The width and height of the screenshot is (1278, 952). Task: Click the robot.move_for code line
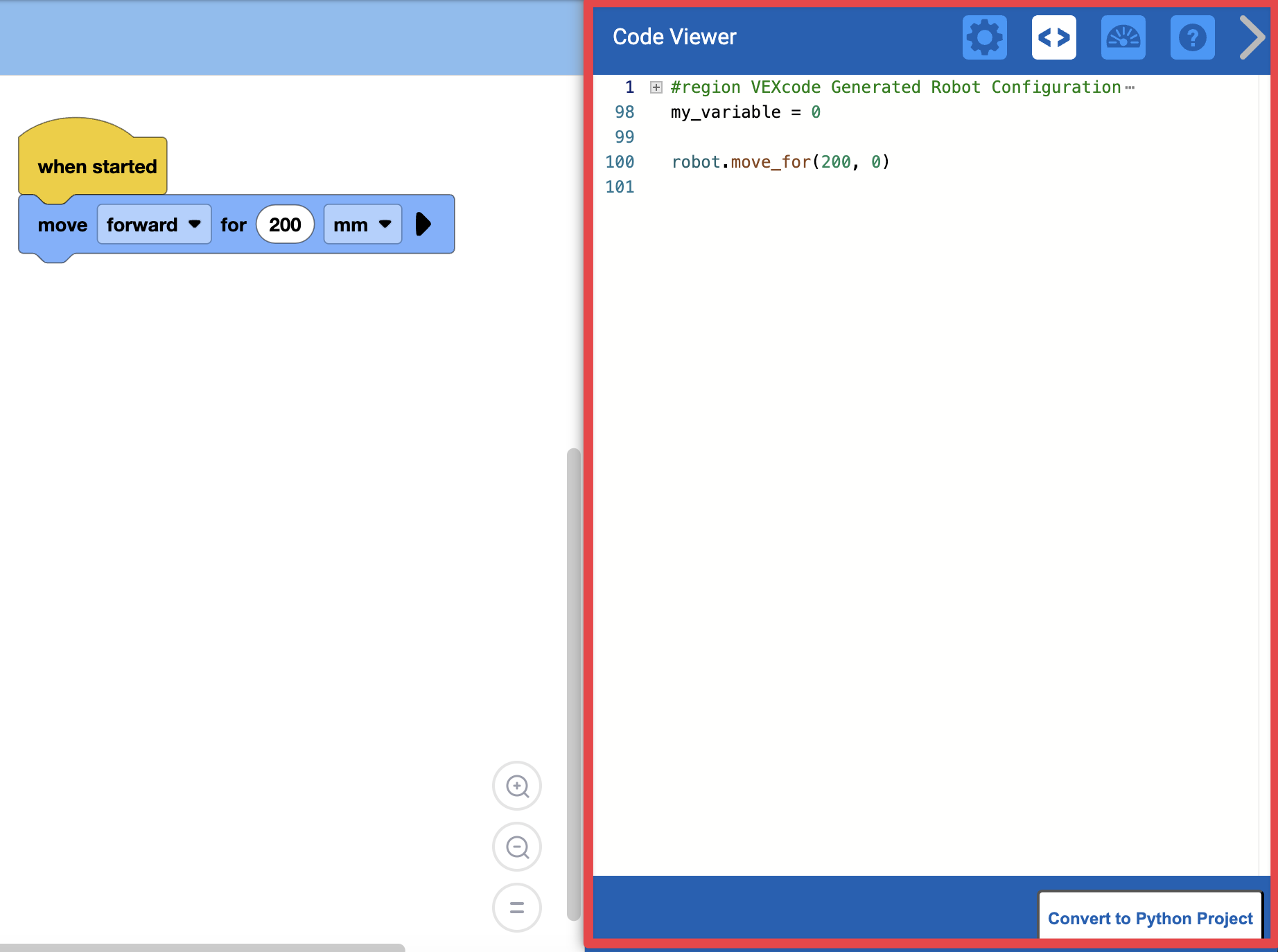coord(780,161)
